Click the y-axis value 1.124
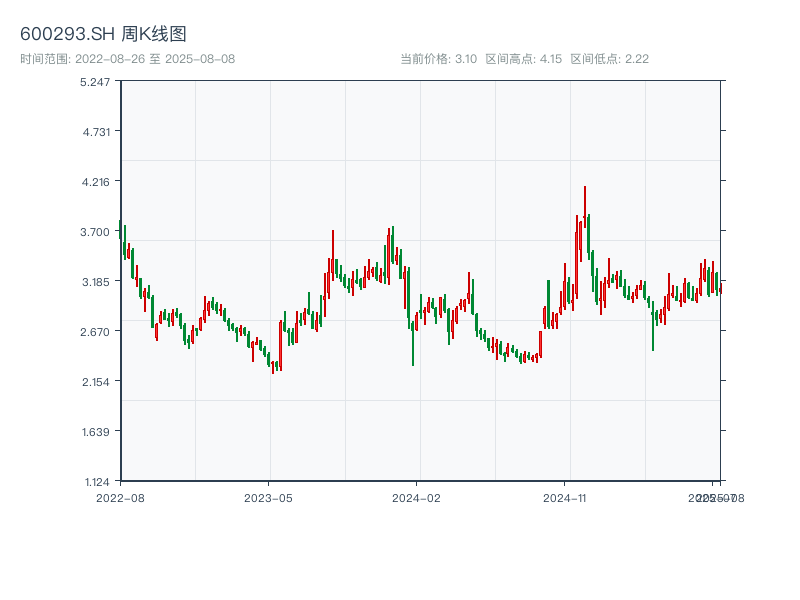Screen dimensions: 800x600 pyautogui.click(x=97, y=482)
